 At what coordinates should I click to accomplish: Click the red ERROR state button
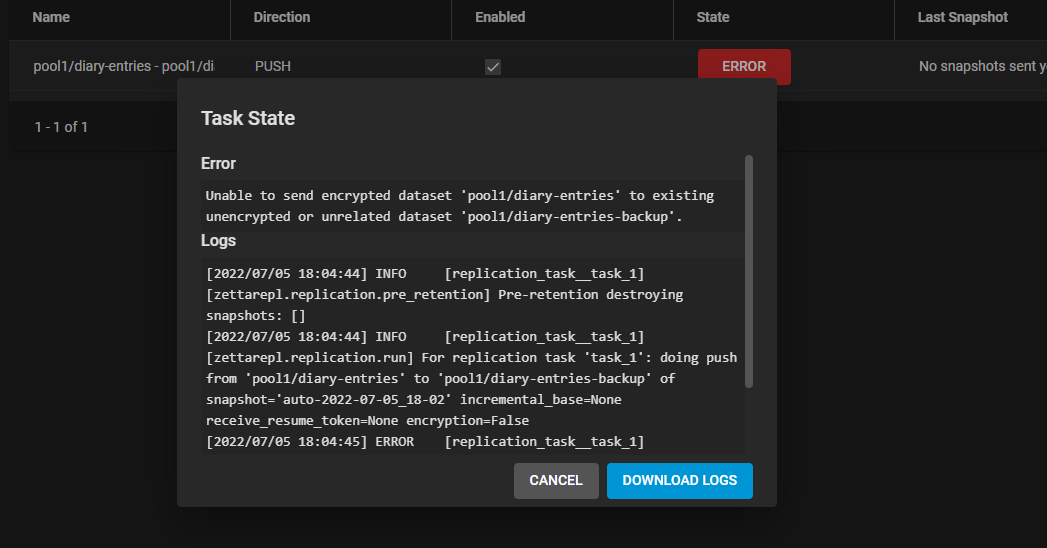744,67
